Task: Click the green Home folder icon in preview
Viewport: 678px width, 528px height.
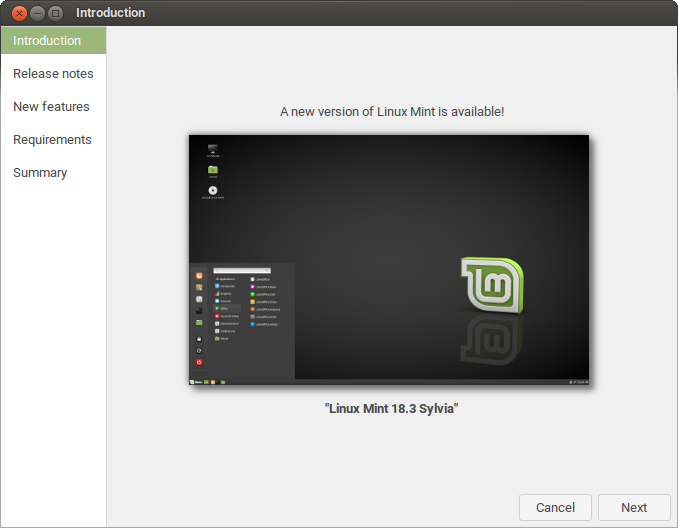Action: (x=213, y=170)
